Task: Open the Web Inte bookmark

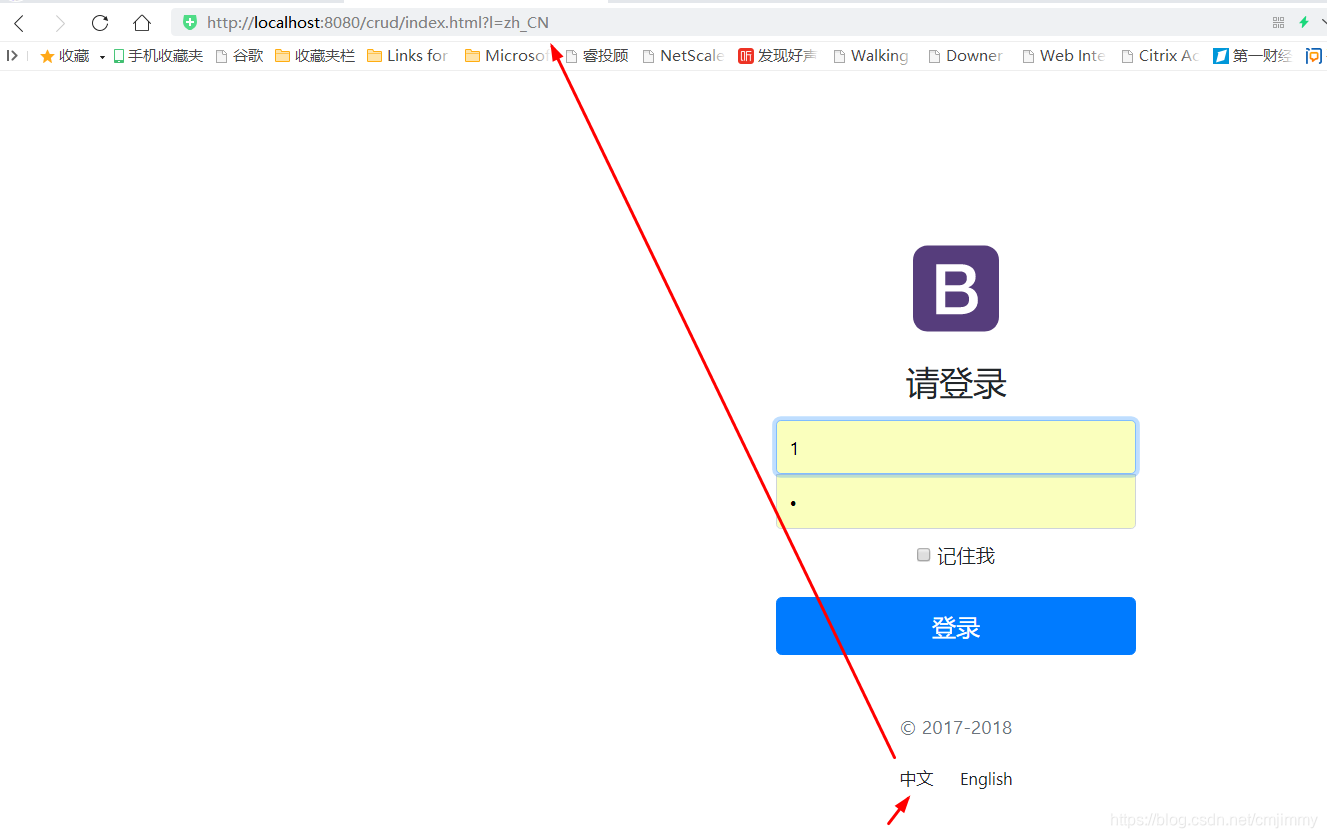Action: 1063,56
